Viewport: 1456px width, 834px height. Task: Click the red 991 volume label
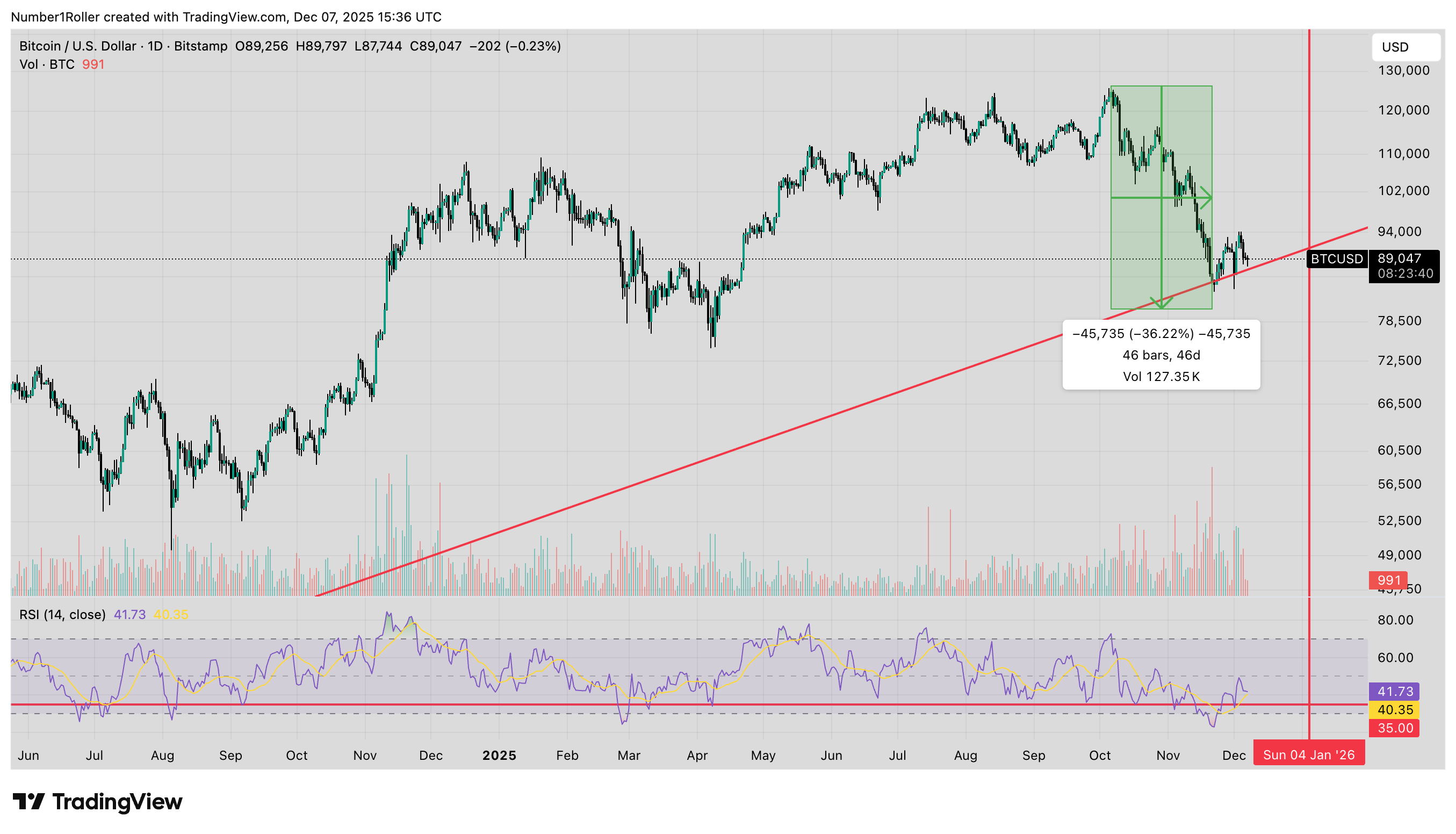tap(1388, 580)
